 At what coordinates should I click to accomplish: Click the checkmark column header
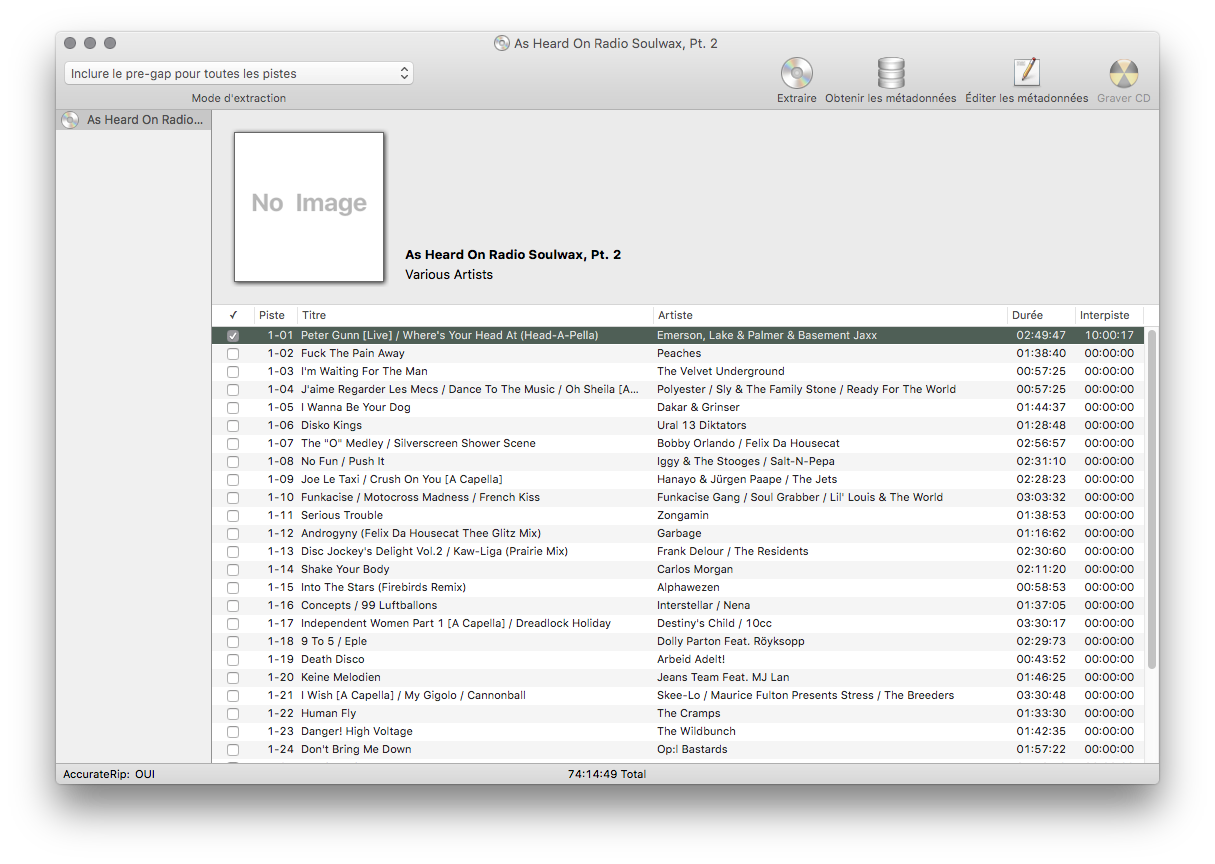coord(233,315)
